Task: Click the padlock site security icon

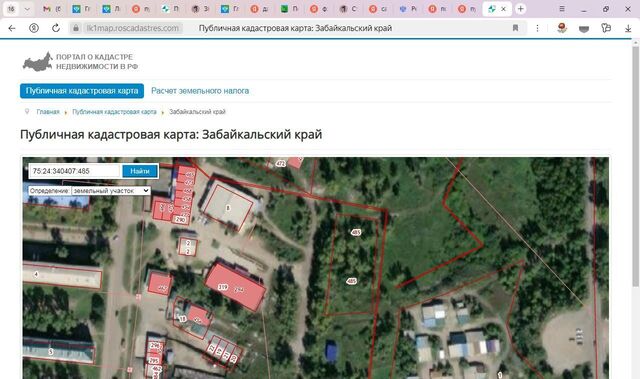Action: click(x=76, y=28)
